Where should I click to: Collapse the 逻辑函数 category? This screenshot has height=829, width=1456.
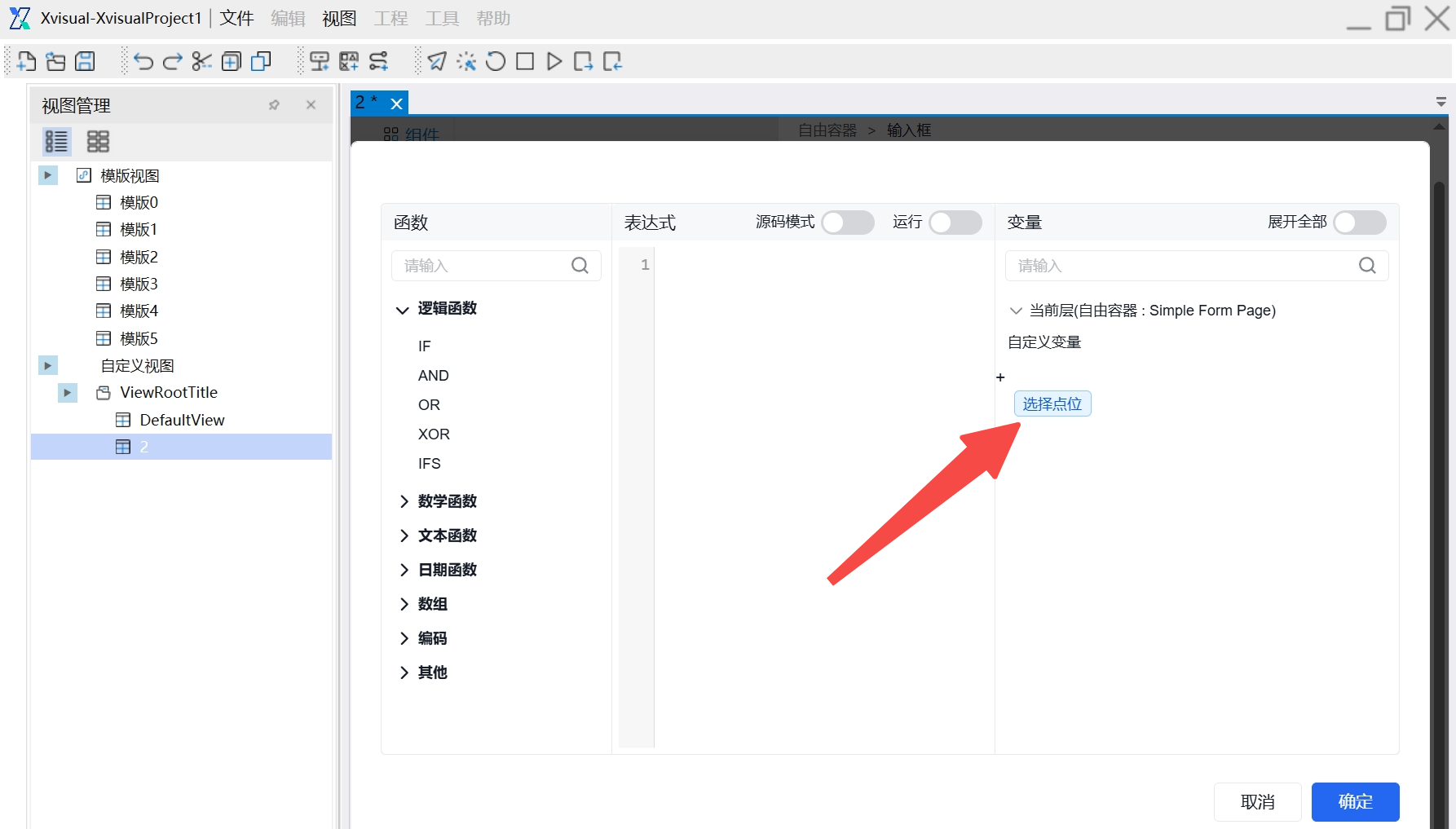click(402, 309)
